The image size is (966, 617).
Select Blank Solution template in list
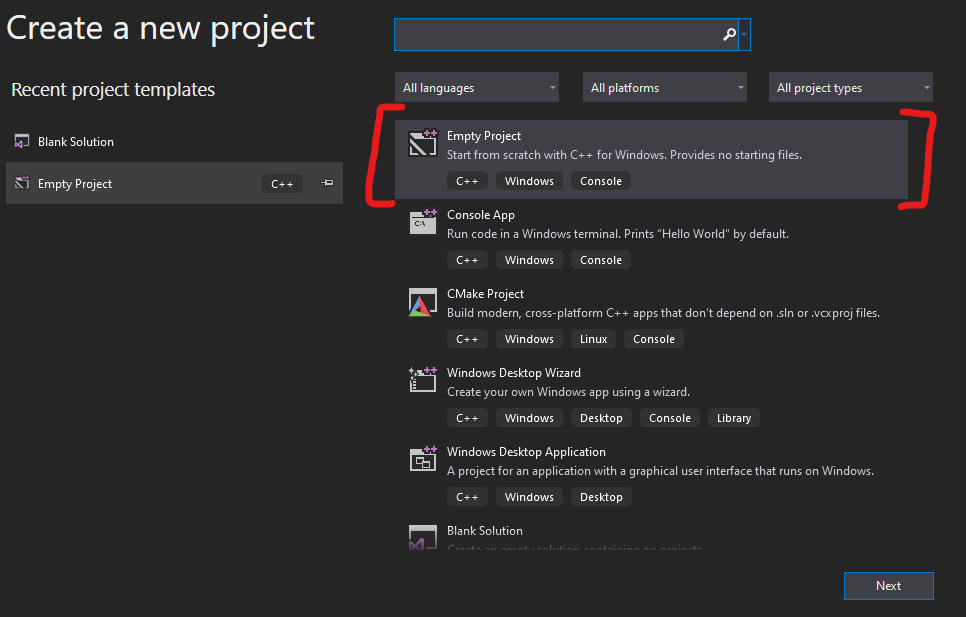tap(651, 534)
